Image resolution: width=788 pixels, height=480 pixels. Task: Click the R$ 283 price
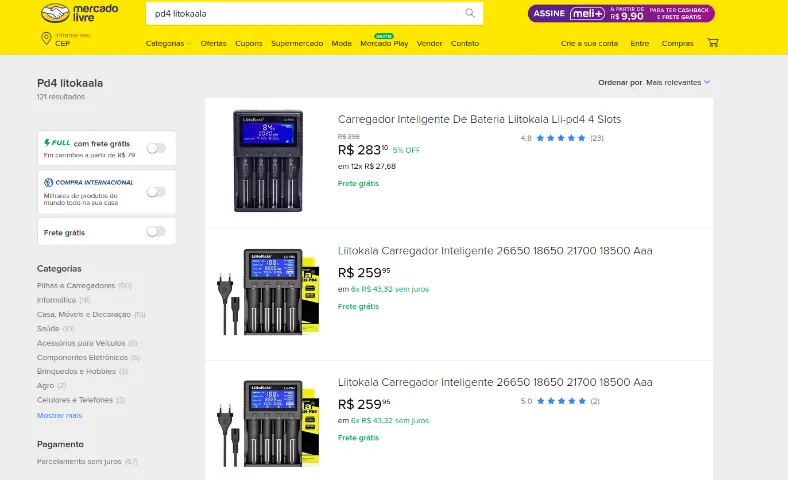(363, 150)
